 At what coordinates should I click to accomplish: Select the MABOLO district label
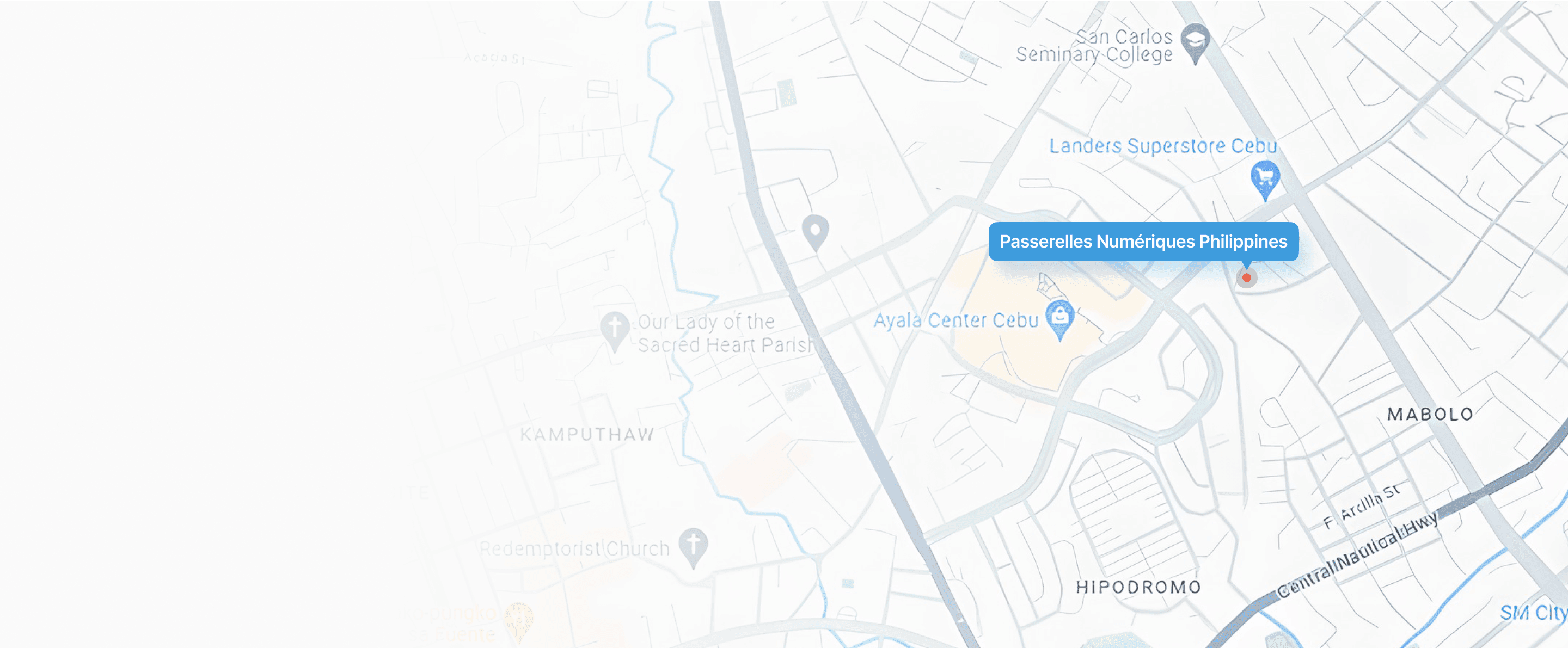[1430, 415]
